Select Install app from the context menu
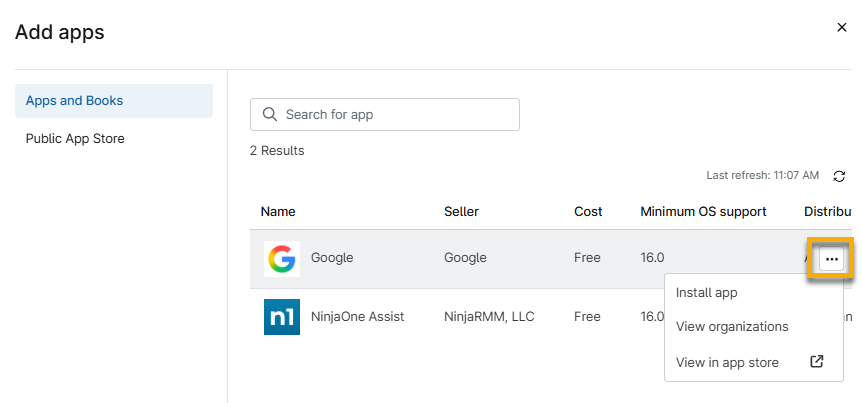 tap(706, 292)
